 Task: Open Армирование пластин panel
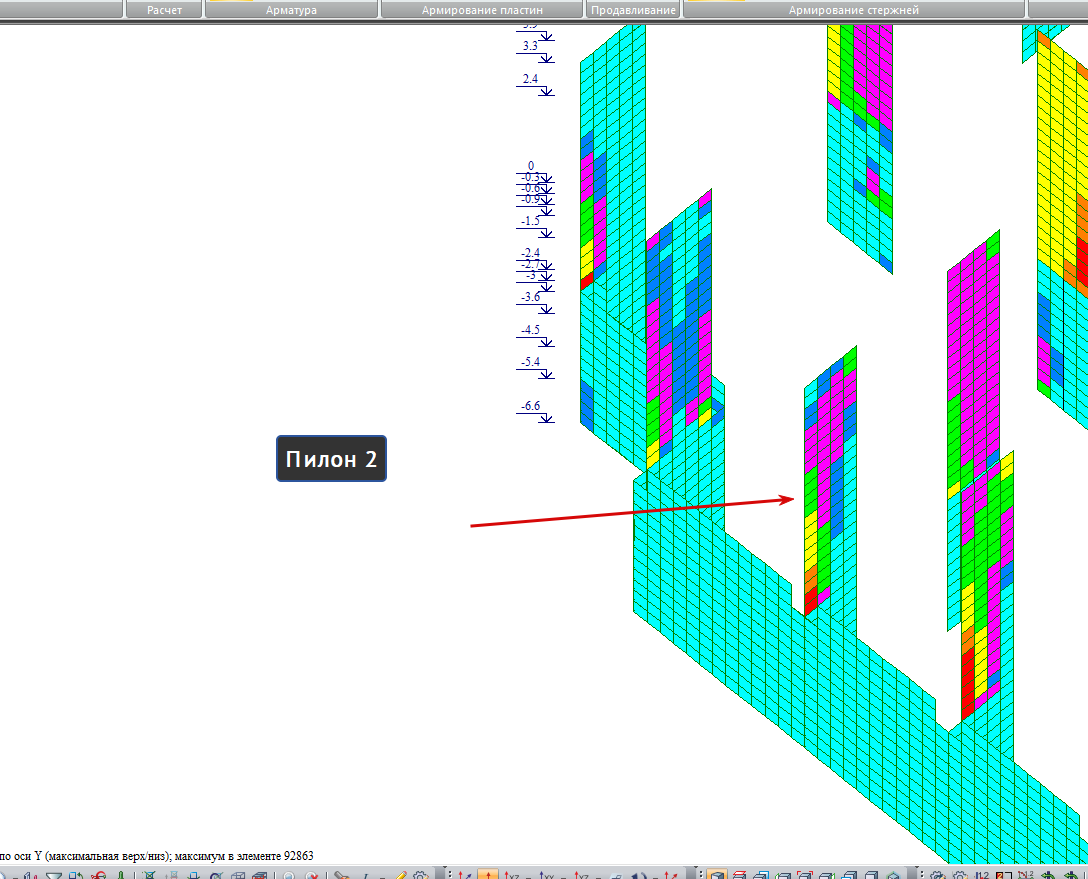pyautogui.click(x=482, y=10)
